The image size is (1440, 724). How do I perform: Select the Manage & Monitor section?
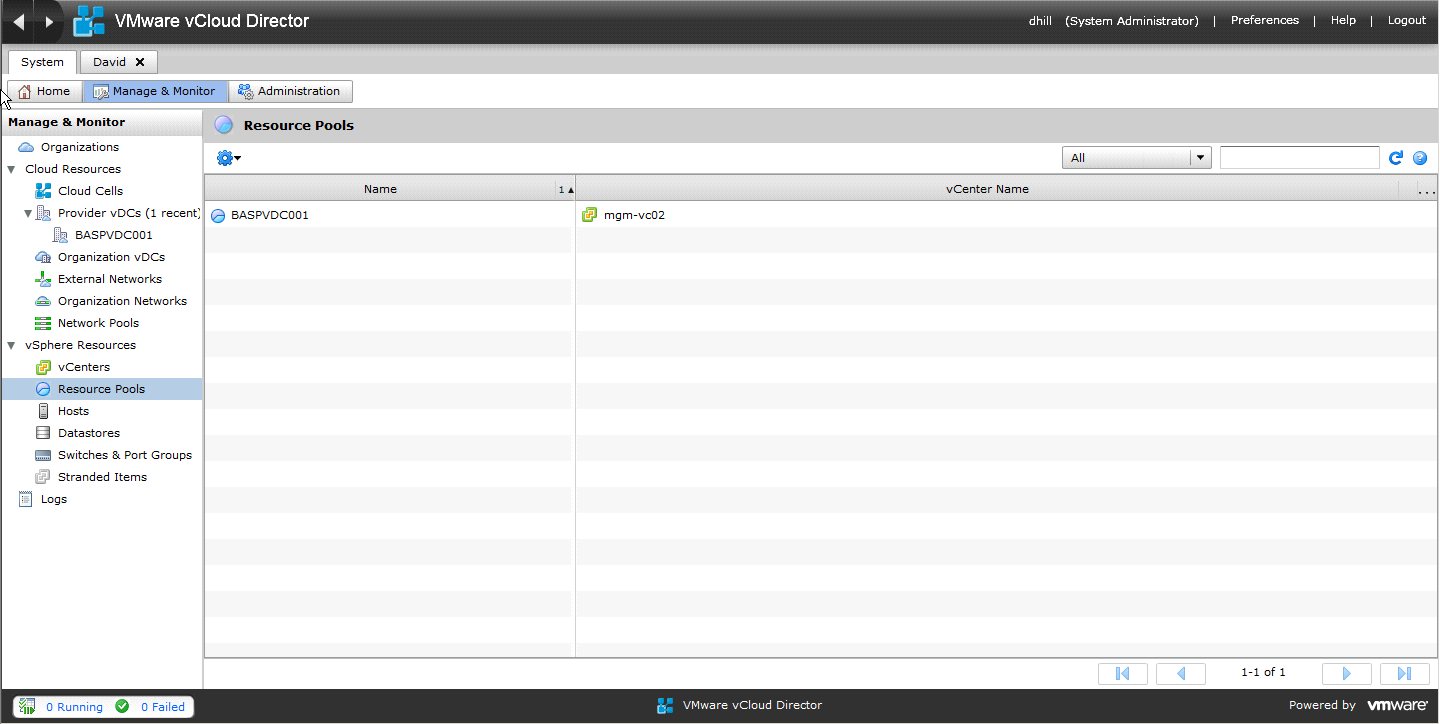(155, 91)
